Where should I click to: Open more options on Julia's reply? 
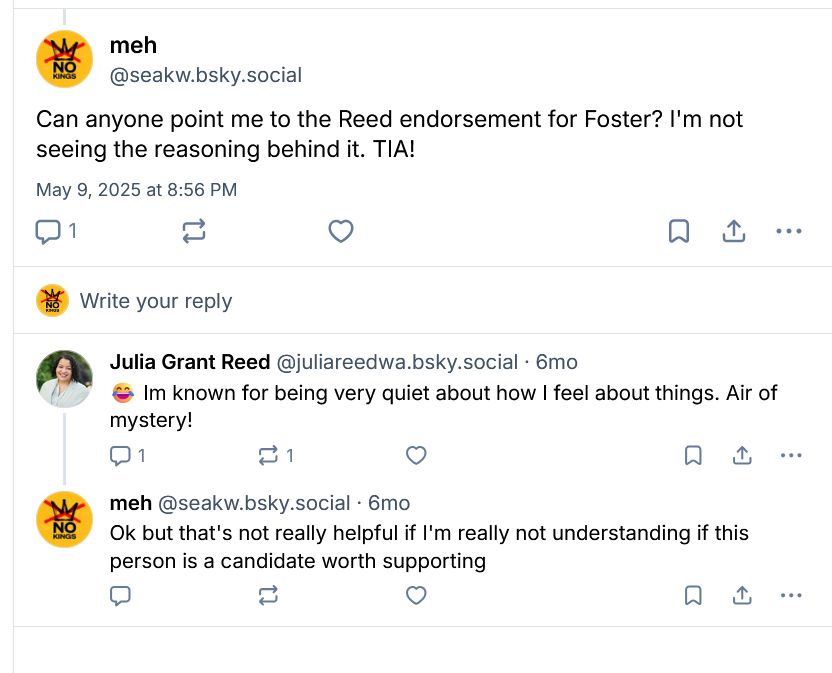click(x=791, y=456)
